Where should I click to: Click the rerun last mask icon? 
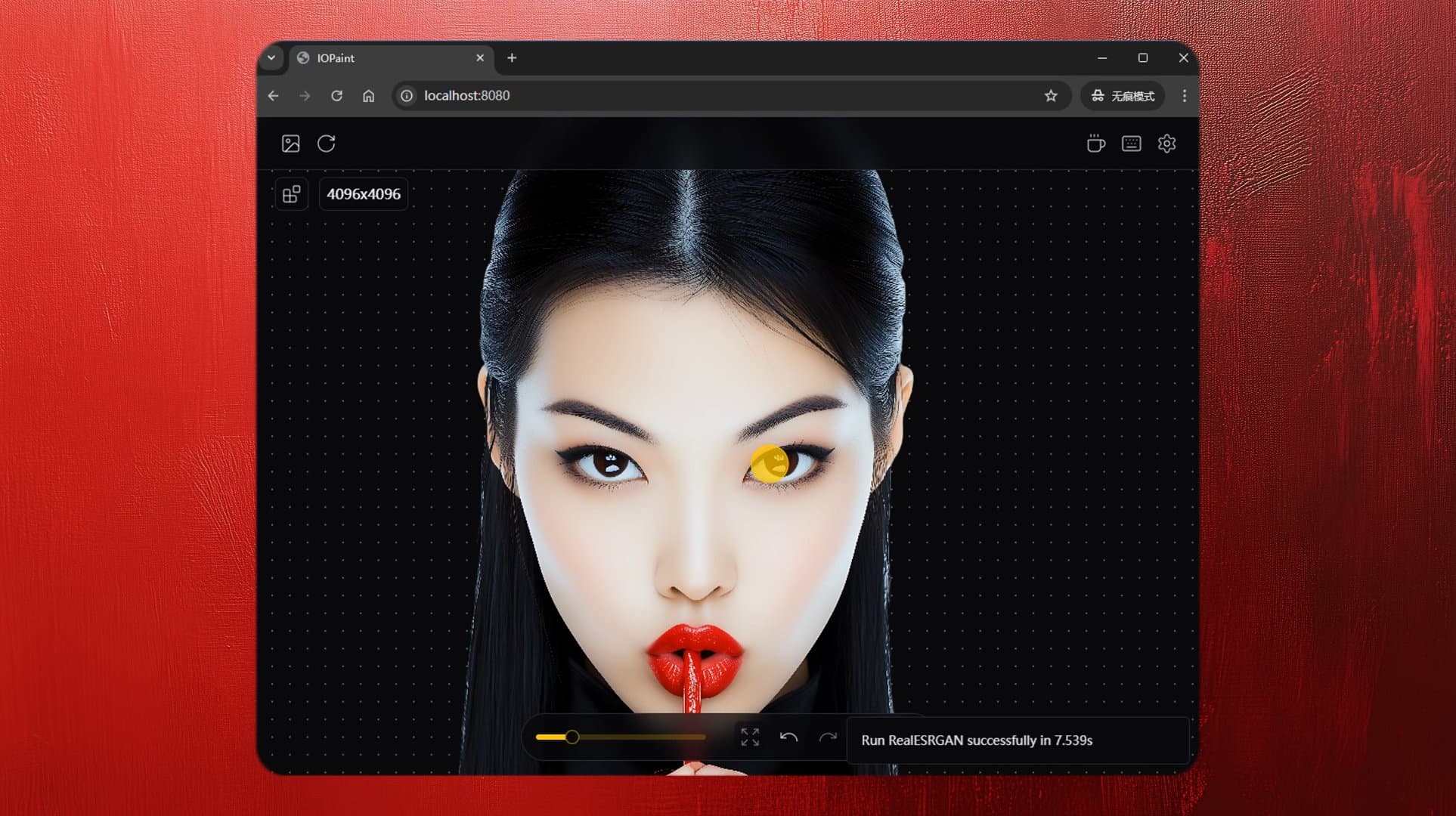(327, 144)
